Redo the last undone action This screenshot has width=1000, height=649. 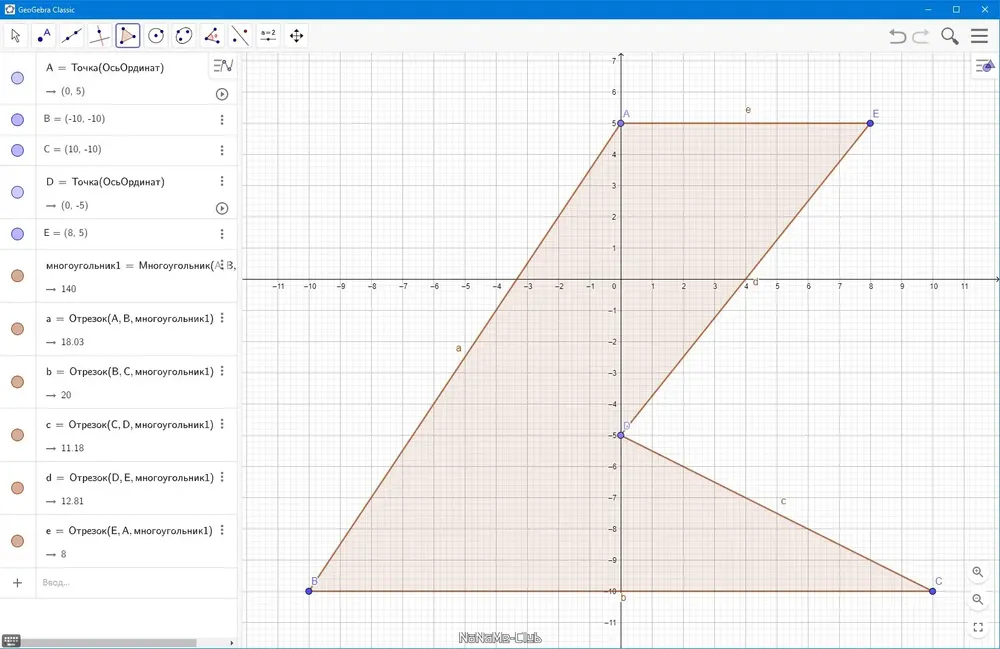pyautogui.click(x=921, y=36)
